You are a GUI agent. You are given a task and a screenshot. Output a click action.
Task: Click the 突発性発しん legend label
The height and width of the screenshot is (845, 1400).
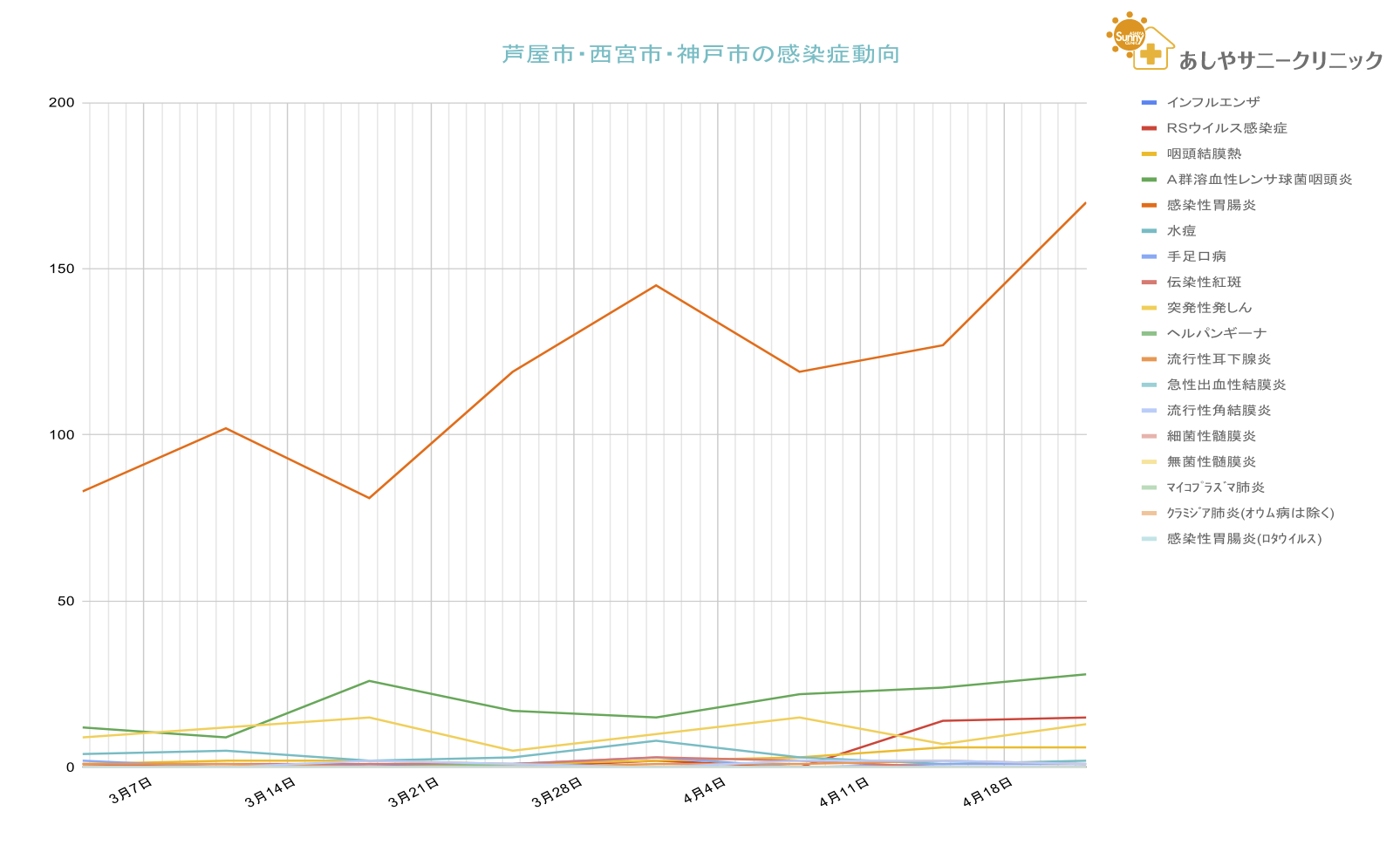click(x=1209, y=308)
